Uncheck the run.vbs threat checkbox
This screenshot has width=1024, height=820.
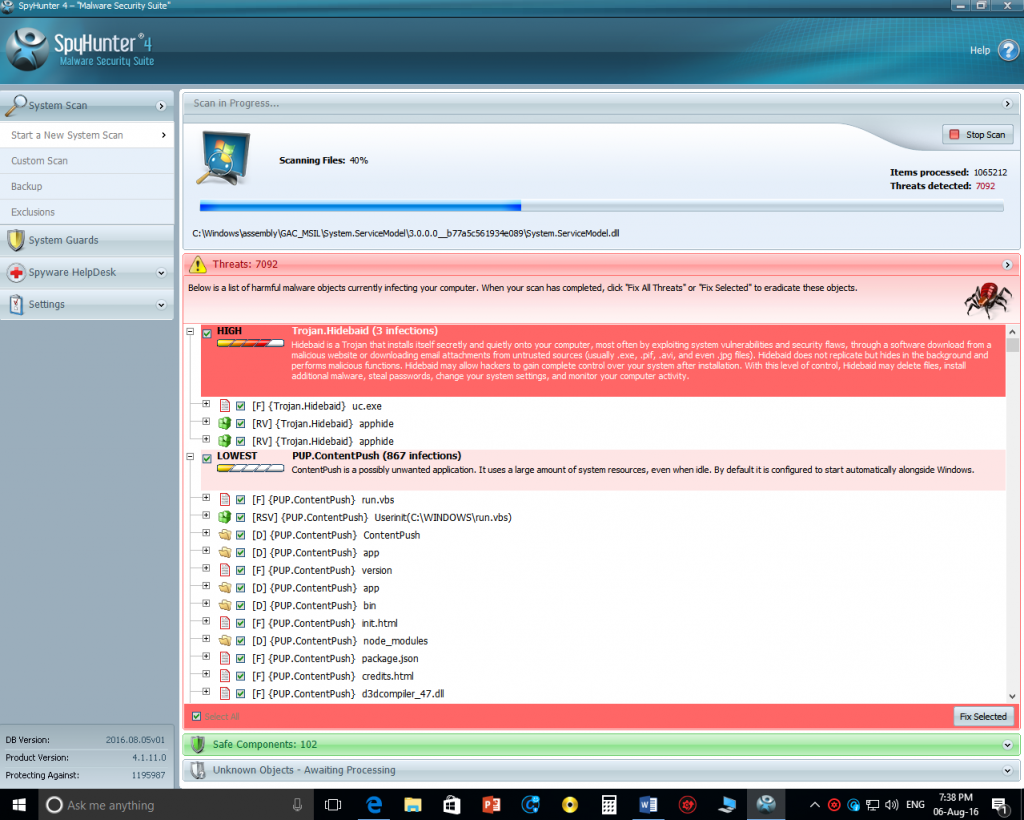coord(240,500)
